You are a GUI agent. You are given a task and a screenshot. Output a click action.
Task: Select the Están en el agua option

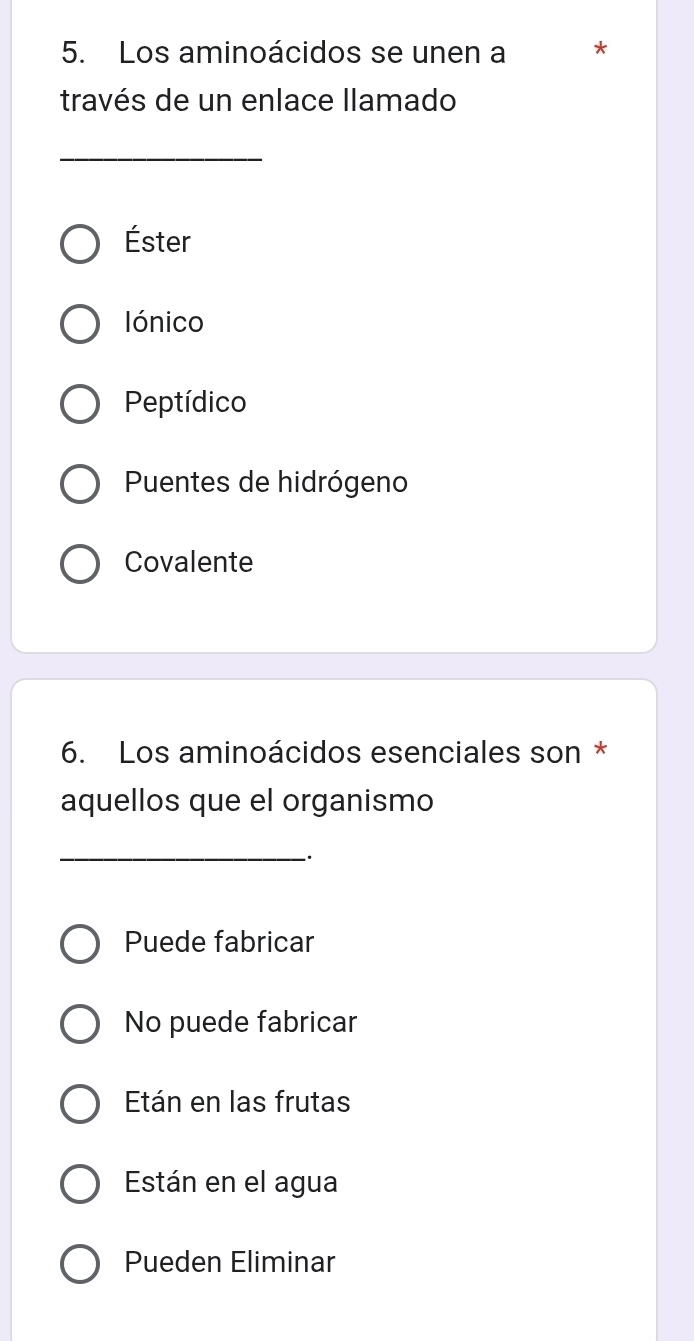pyautogui.click(x=80, y=1183)
